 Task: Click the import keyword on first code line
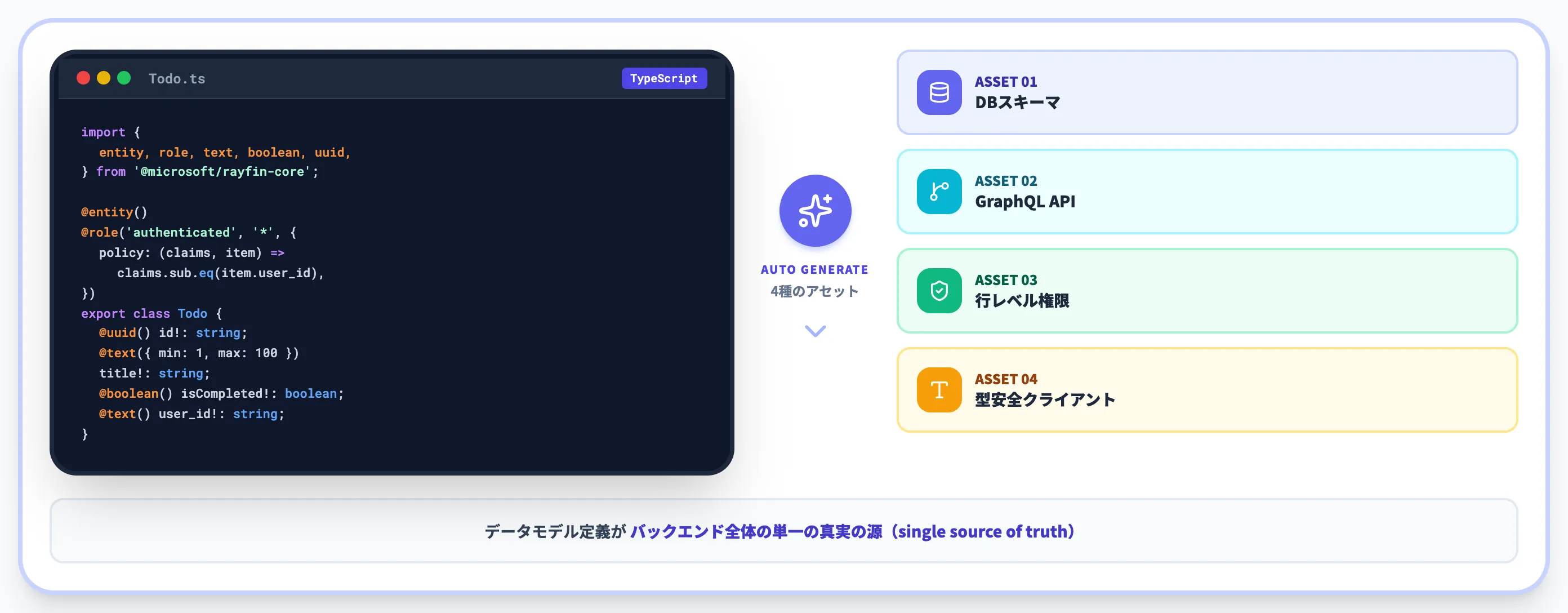tap(103, 132)
